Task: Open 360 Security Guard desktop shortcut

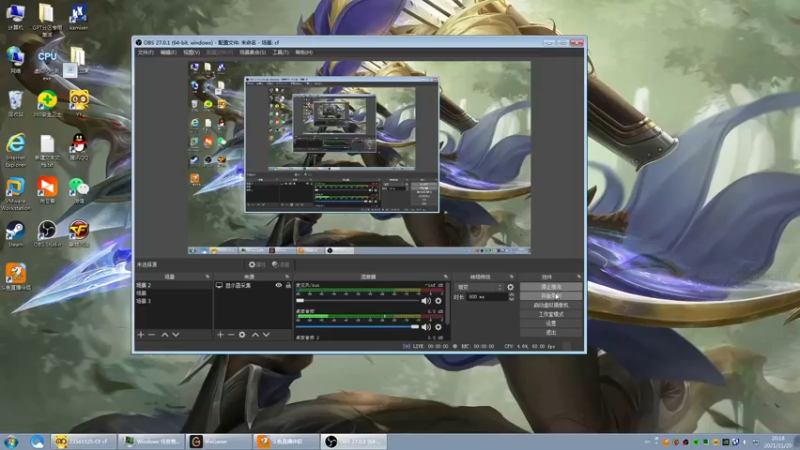Action: tap(47, 104)
